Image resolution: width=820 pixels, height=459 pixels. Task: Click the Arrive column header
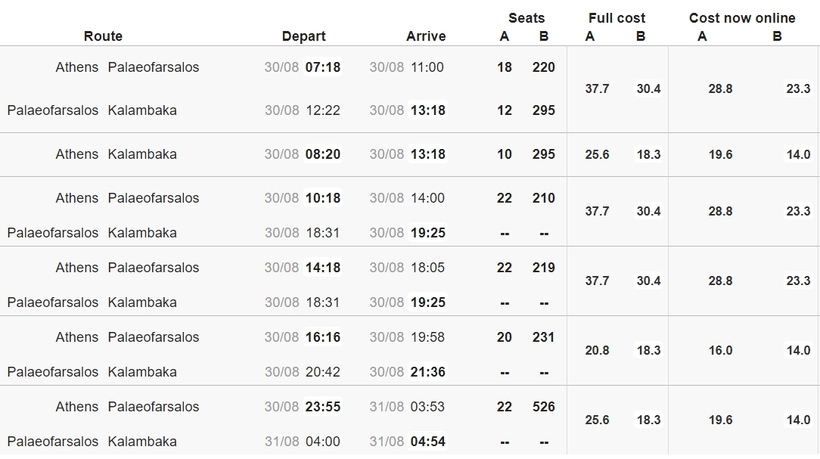426,36
